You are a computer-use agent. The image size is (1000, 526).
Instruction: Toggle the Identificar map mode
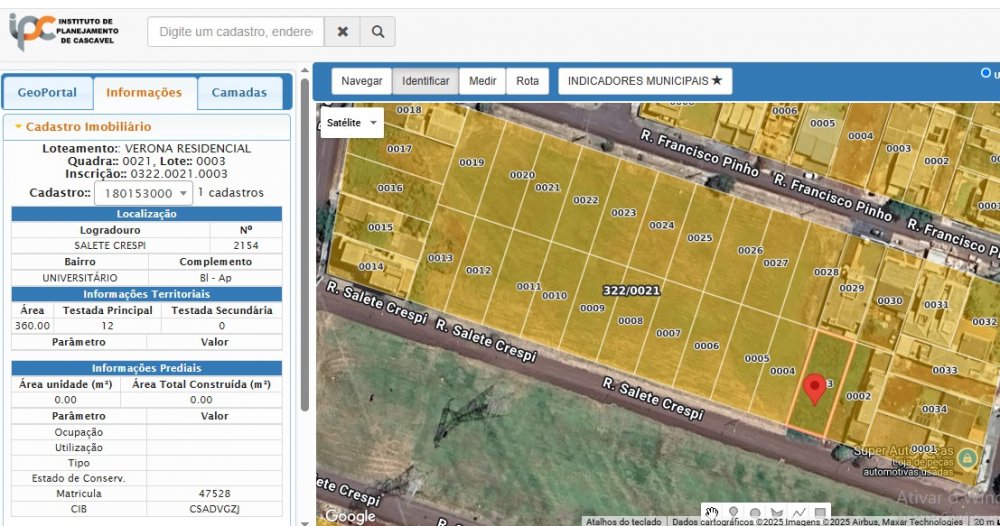click(x=426, y=81)
